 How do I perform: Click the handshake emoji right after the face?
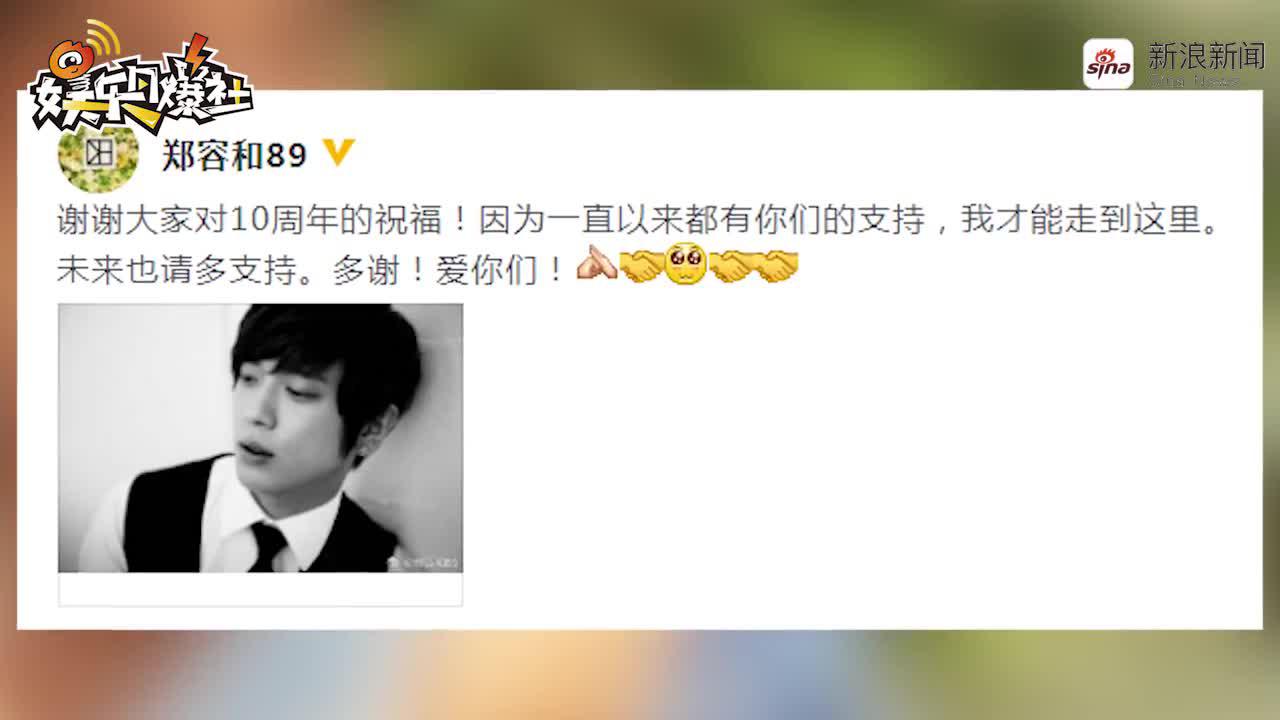point(732,266)
